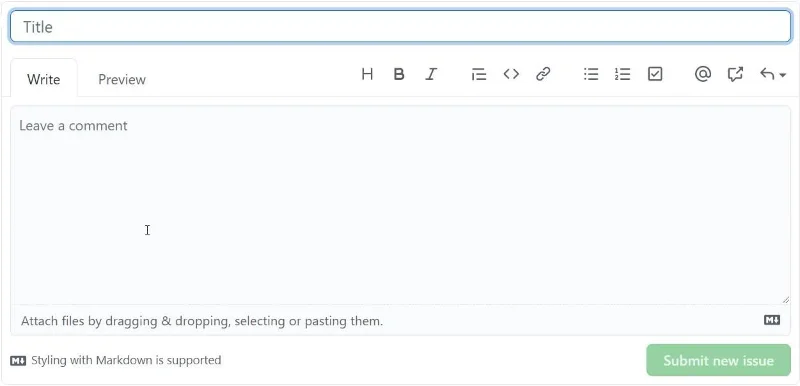Click Submit new issue button
Viewport: 800px width, 386px height.
click(718, 361)
